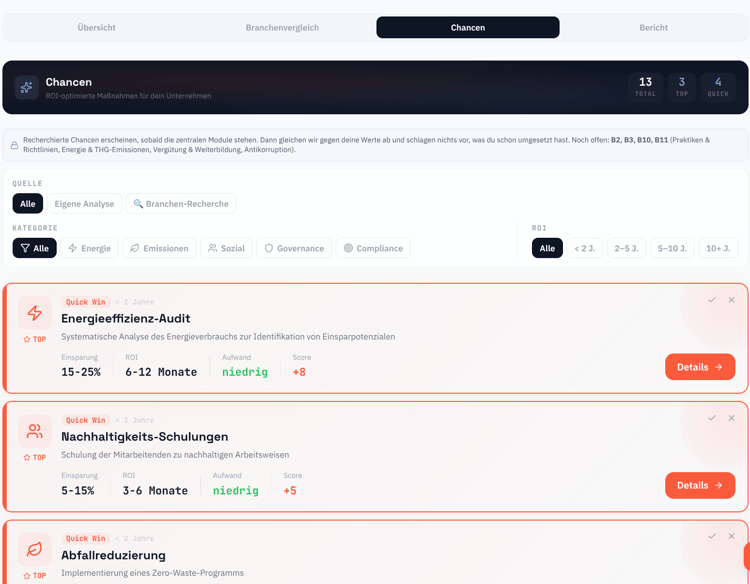The image size is (750, 584).
Task: Click the lightning icon of Energieeffizienz-Audit
Action: click(x=34, y=313)
